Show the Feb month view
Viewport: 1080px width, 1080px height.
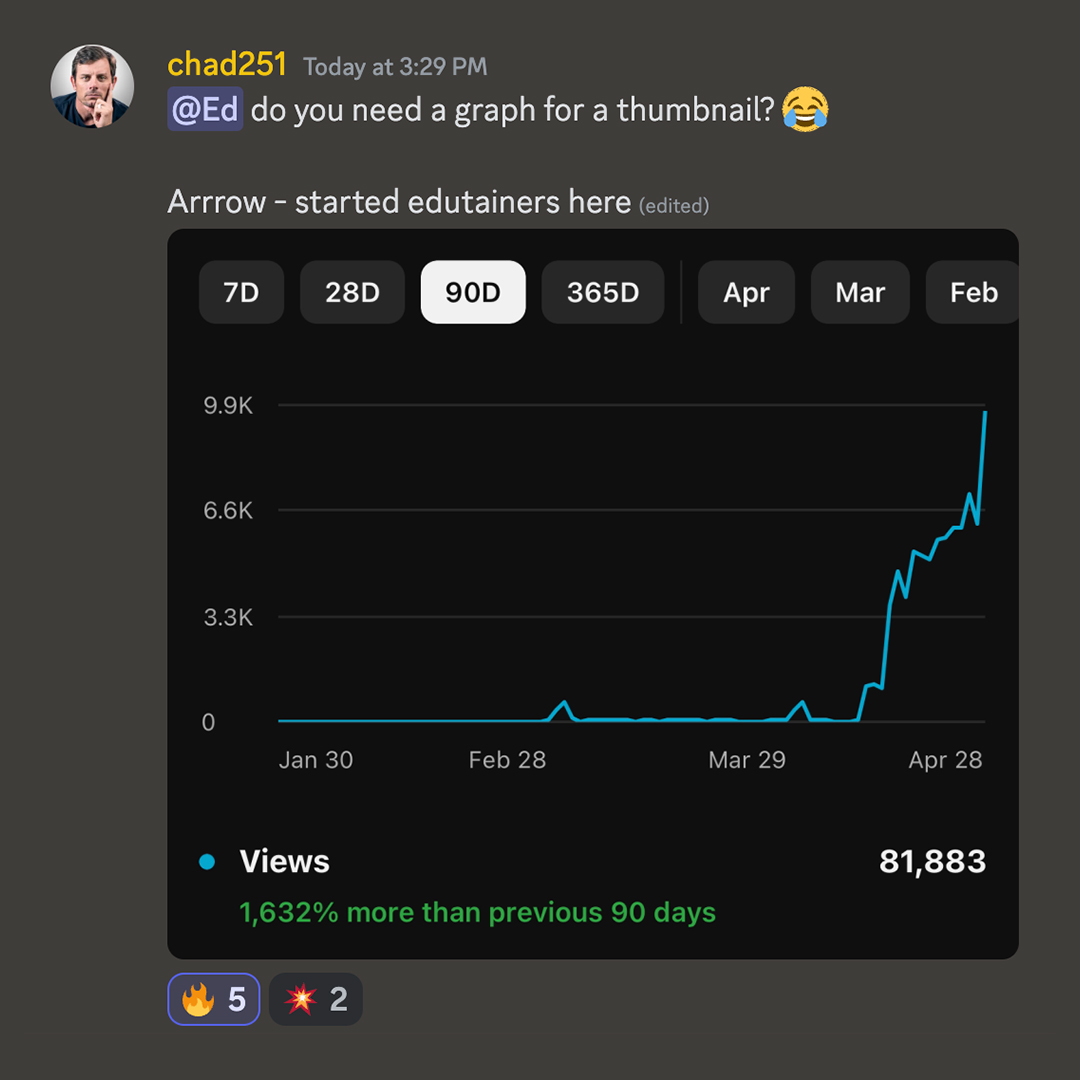pyautogui.click(x=972, y=292)
